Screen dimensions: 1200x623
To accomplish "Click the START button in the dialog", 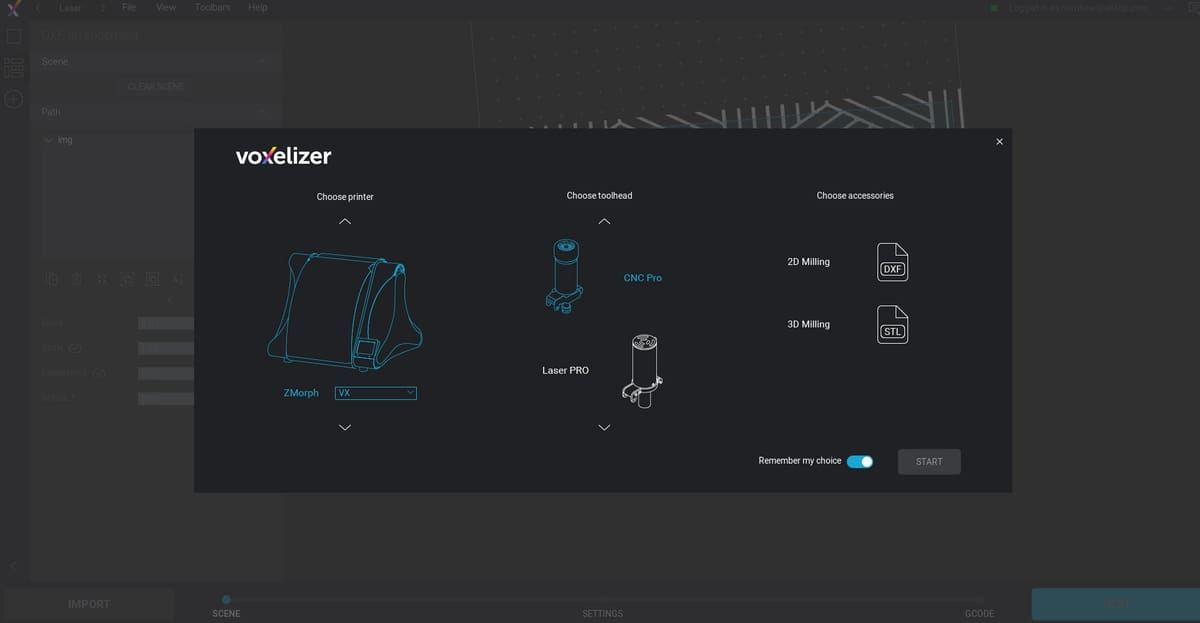I will click(x=929, y=461).
